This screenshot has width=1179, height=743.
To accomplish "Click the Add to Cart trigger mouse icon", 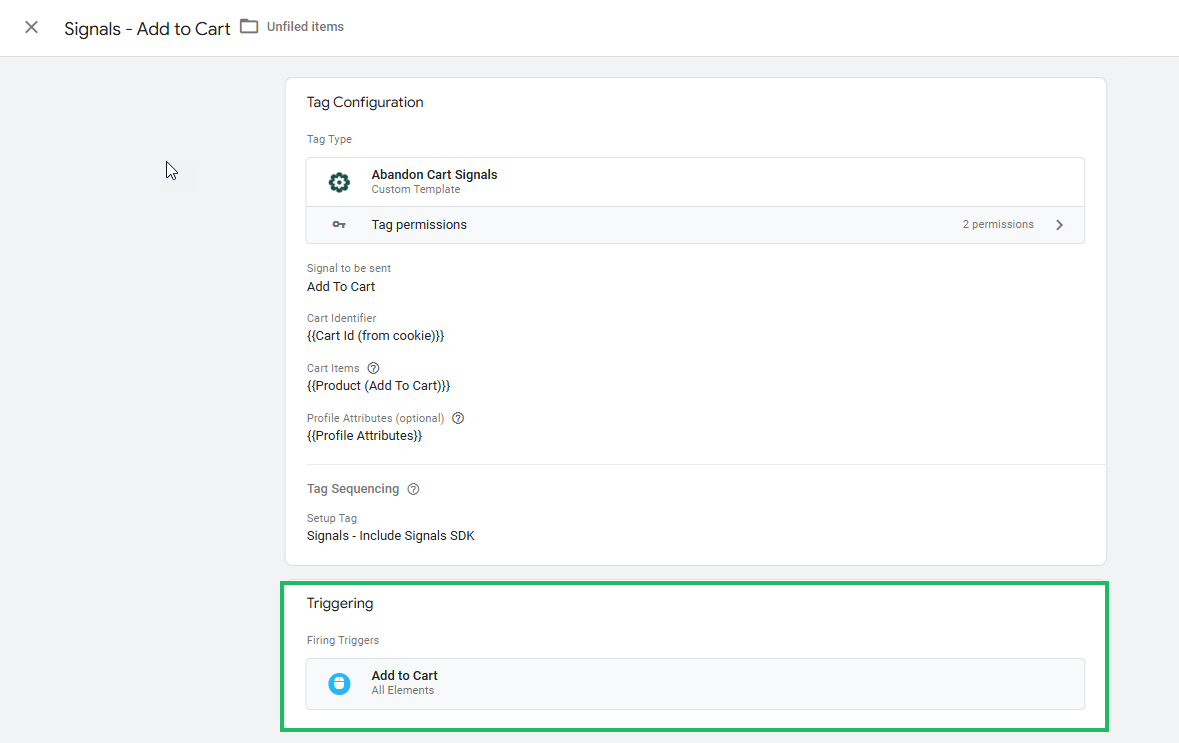I will (x=339, y=683).
